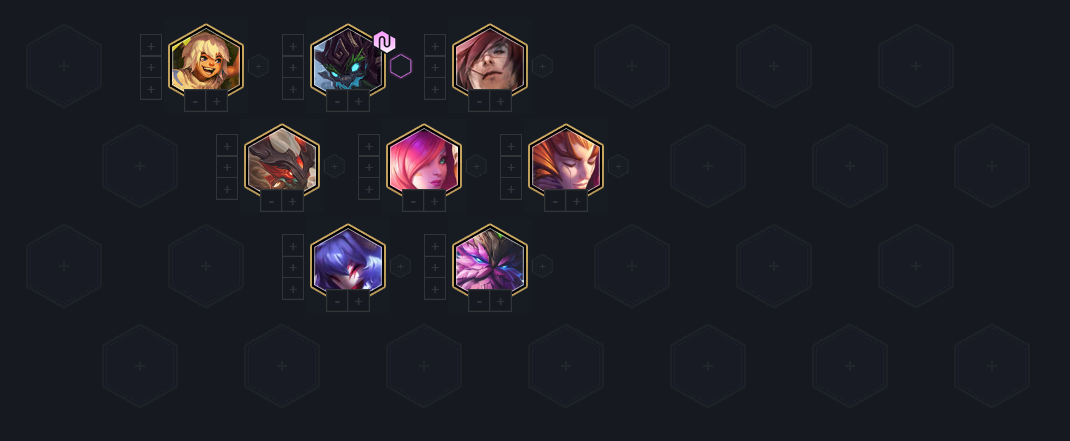Add middle item slot for purple-haired champion
The height and width of the screenshot is (441, 1070).
point(293,267)
